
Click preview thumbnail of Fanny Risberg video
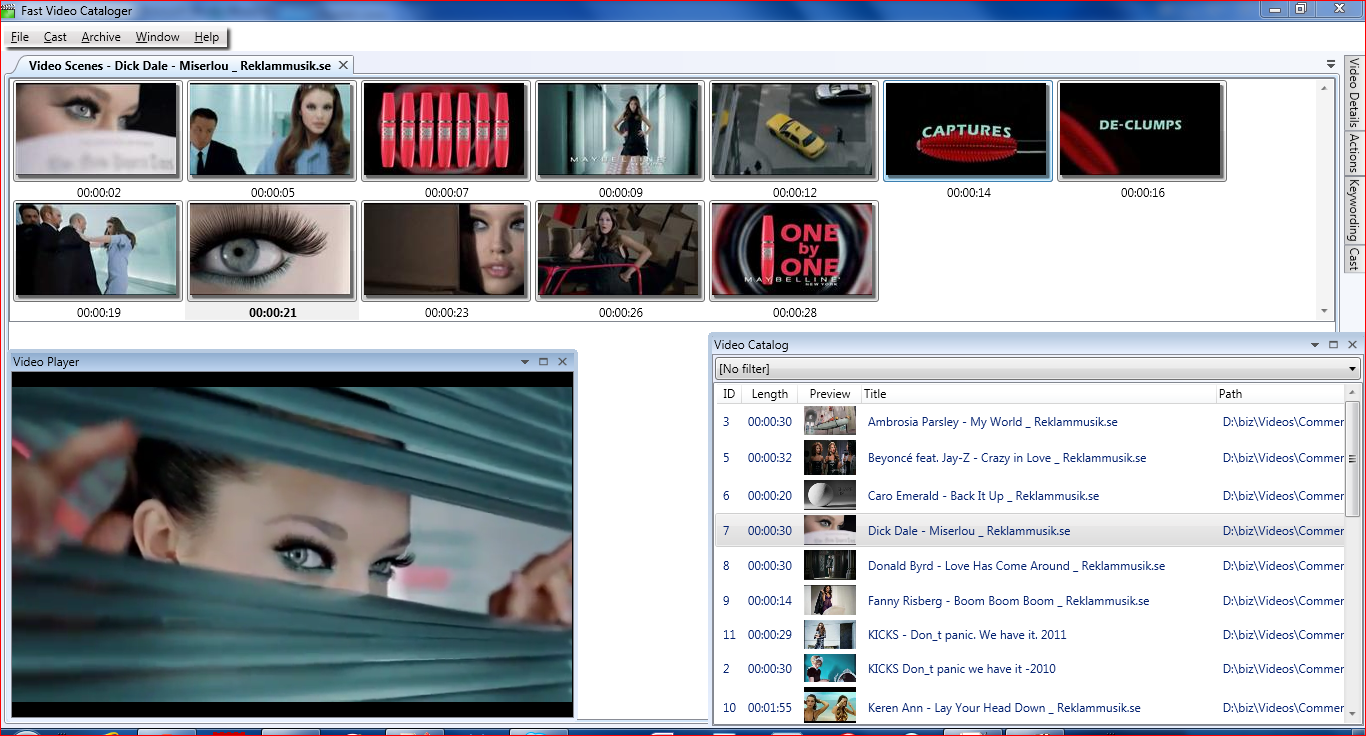coord(830,600)
